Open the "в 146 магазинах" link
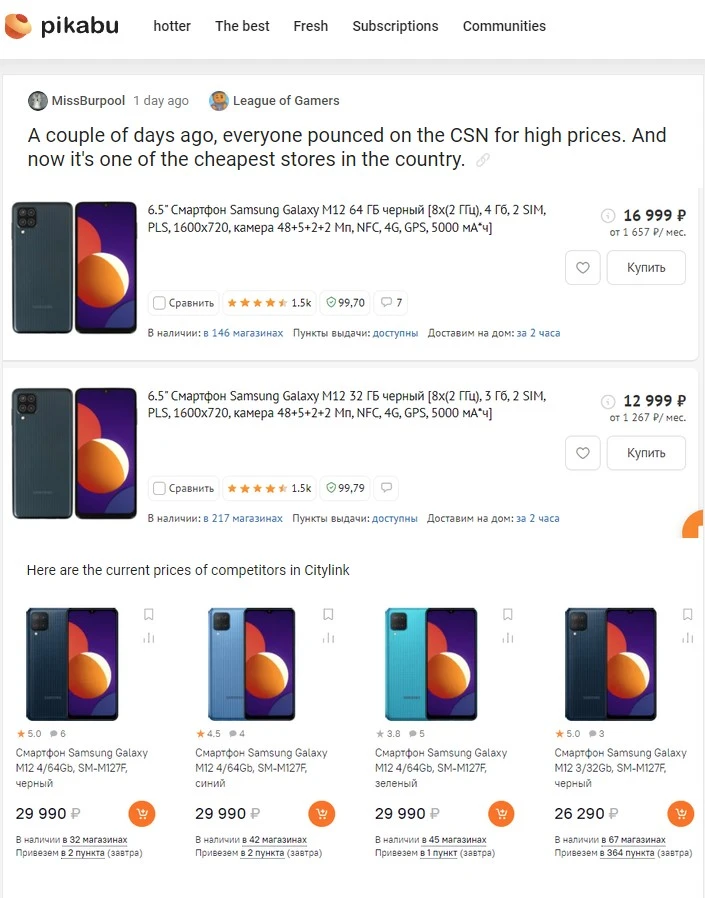The width and height of the screenshot is (705, 898). click(x=243, y=333)
